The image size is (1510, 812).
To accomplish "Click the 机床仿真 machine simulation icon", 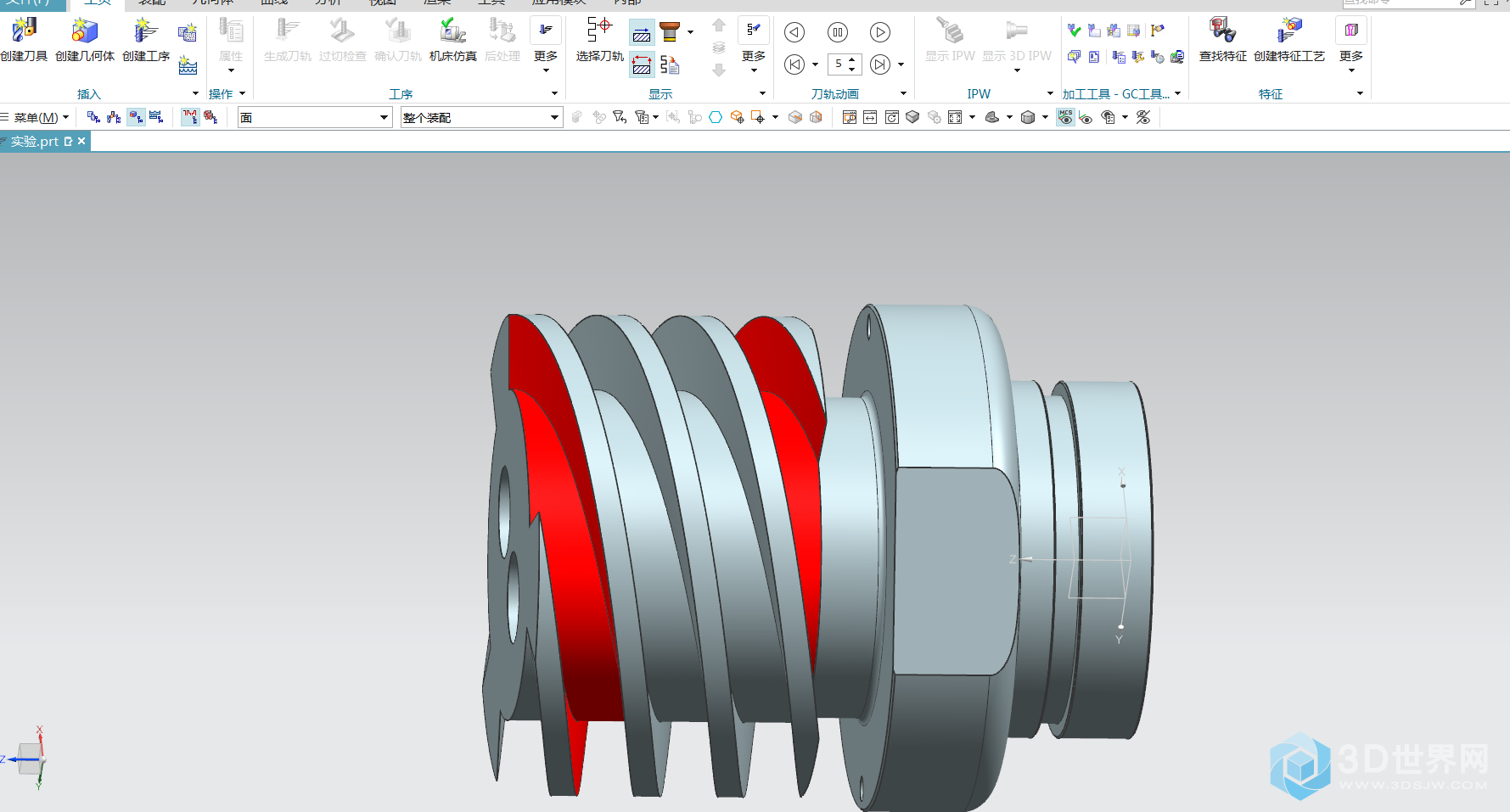I will click(x=452, y=31).
